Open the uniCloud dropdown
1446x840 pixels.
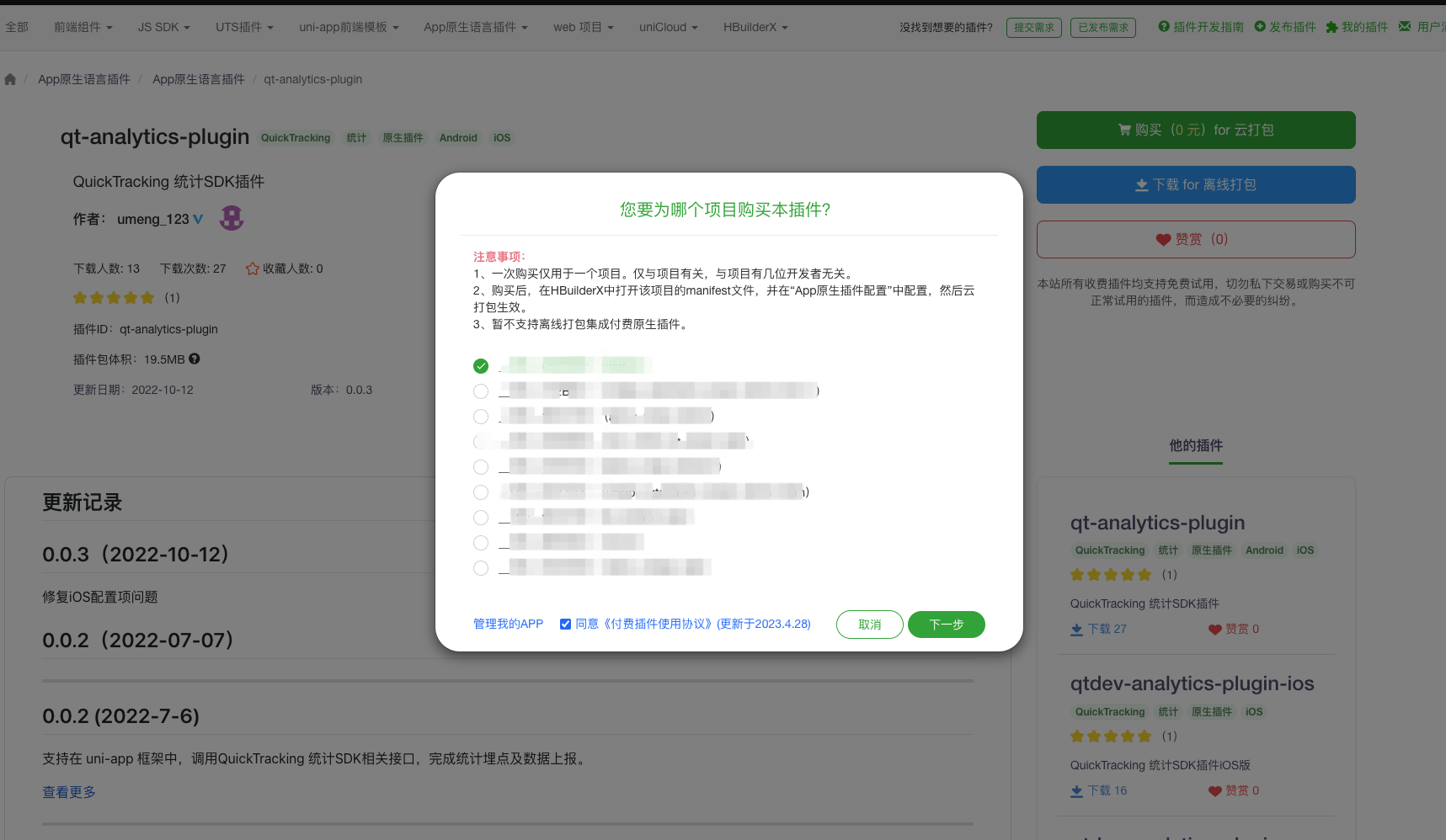[669, 27]
